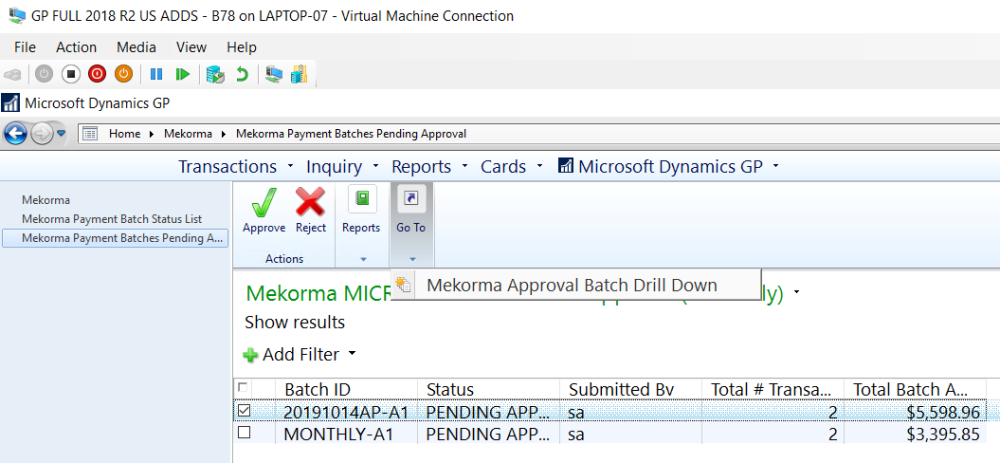Open the Add Filter dropdown
Screen dimensions: 1000x463
pos(300,354)
